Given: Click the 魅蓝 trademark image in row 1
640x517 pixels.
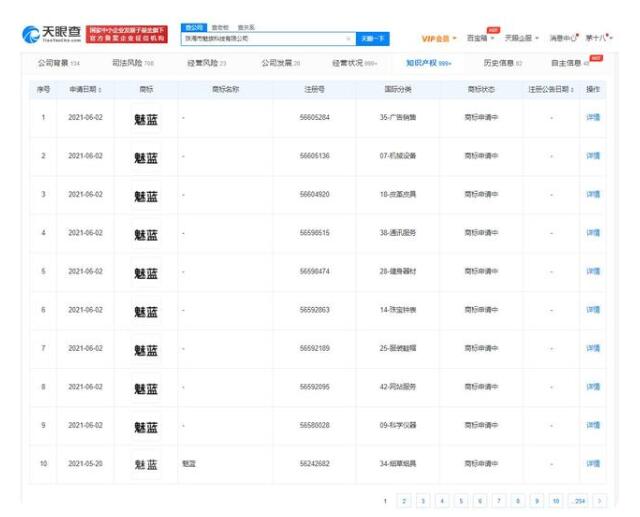Looking at the screenshot, I should (x=146, y=119).
